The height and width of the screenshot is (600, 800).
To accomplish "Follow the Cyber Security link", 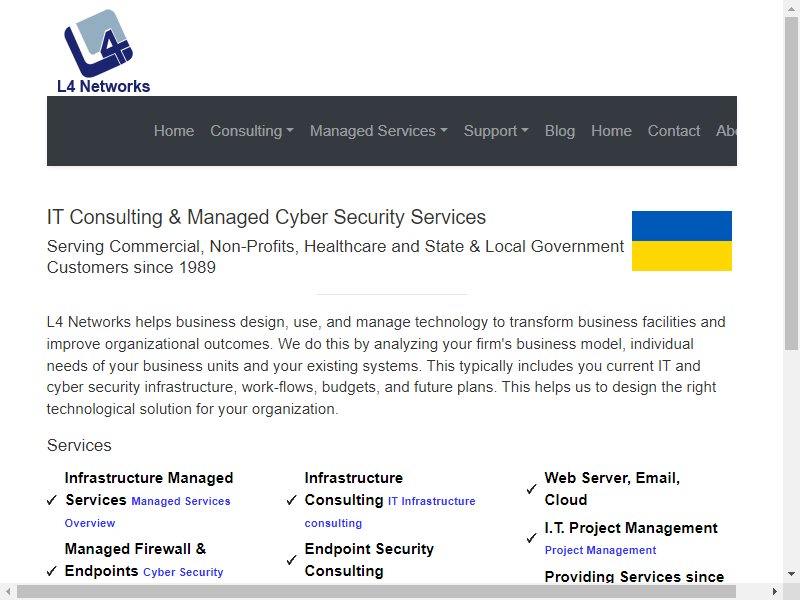I will pos(183,572).
